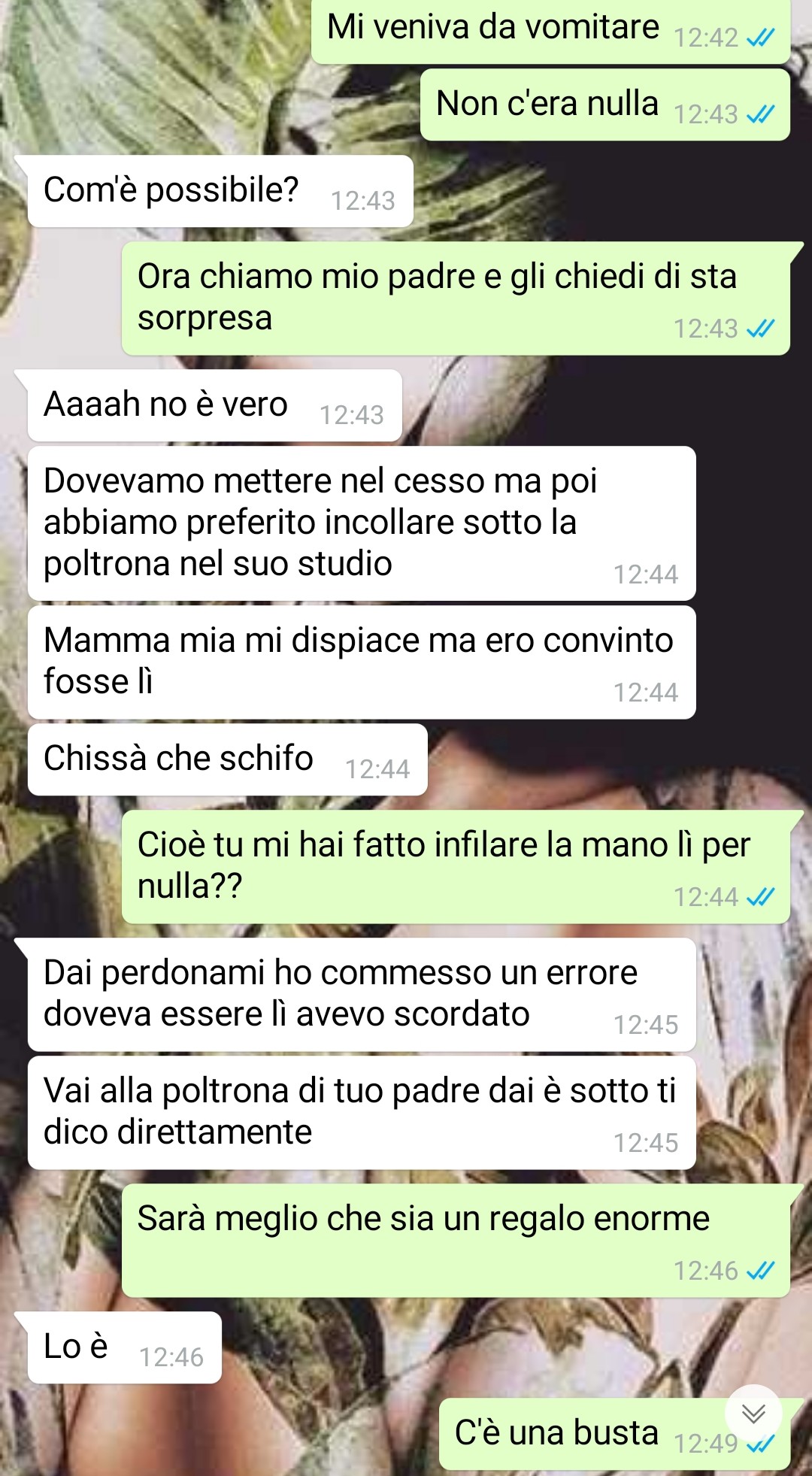Tap the double ticks on 'Cioè tu mi hai fatto' message
Viewport: 812px width, 1476px height.
(760, 897)
